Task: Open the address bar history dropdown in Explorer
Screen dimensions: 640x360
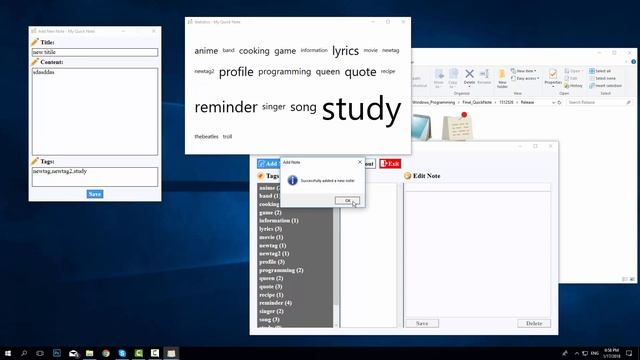Action: tap(553, 102)
